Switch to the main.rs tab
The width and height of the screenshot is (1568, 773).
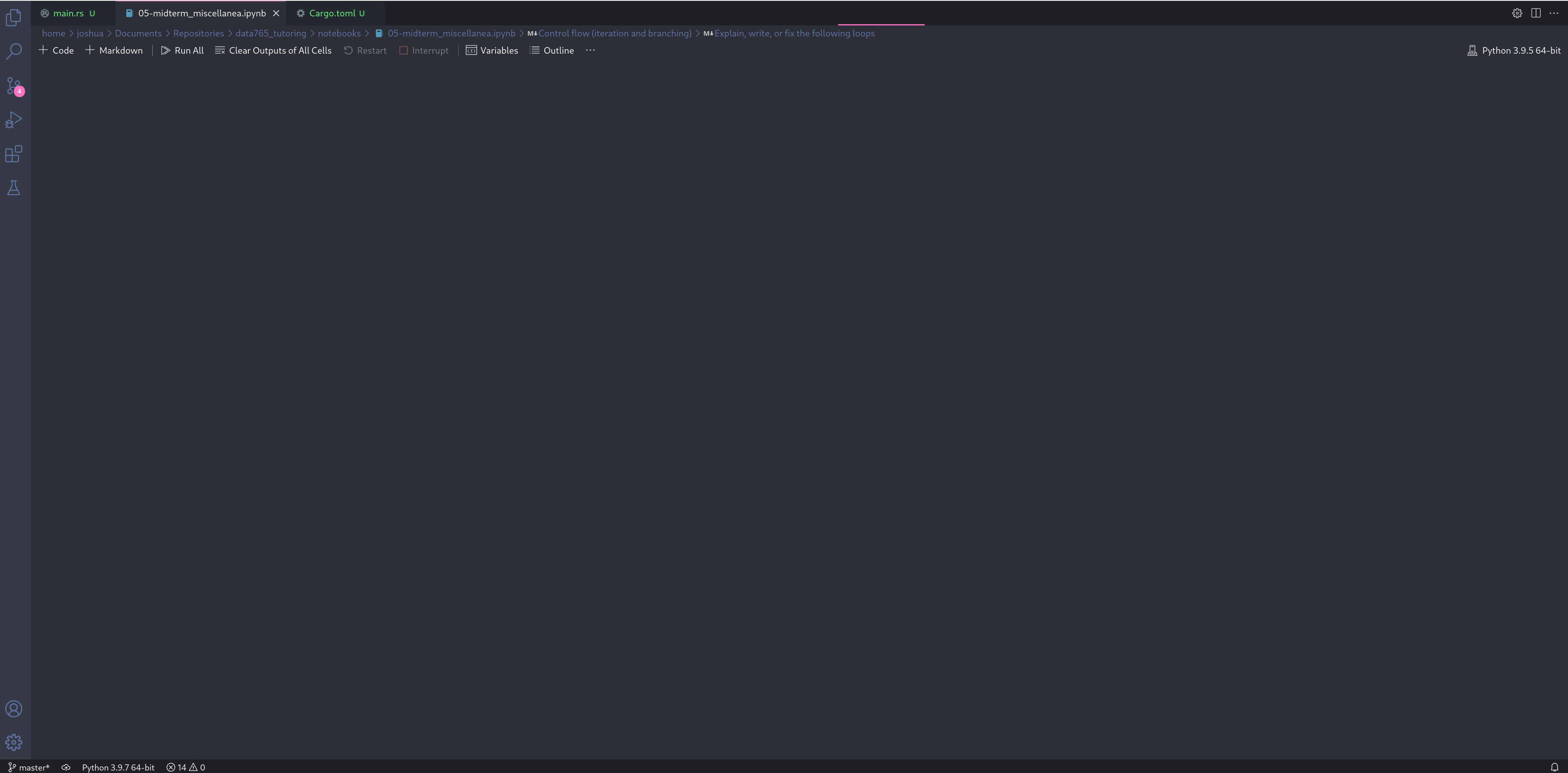68,13
